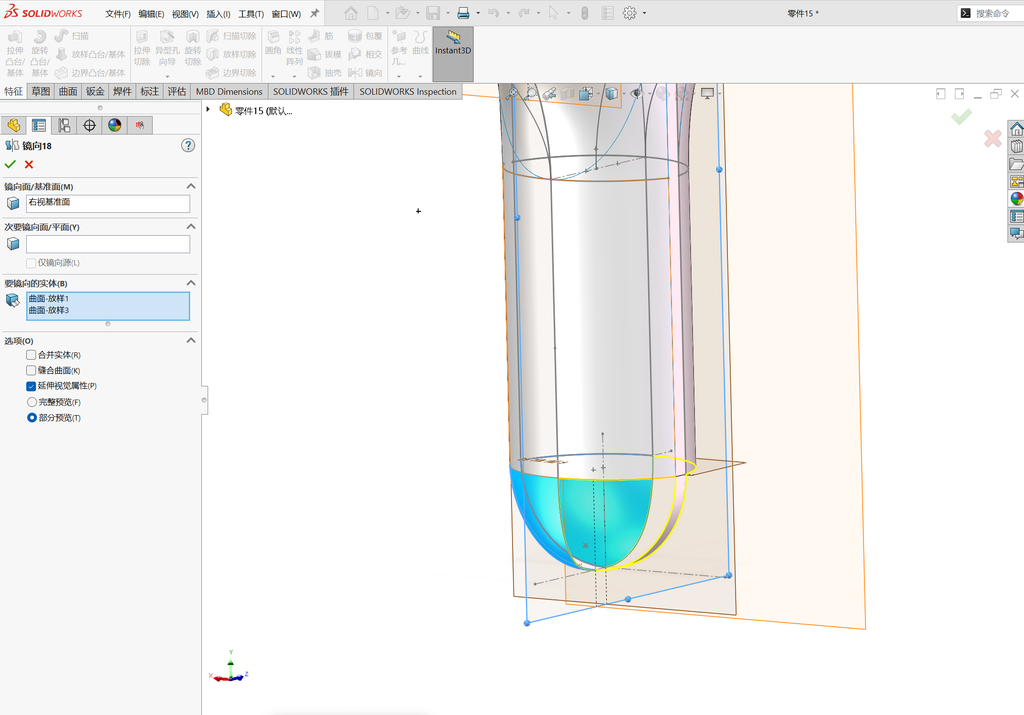Open the options gear icon
The width and height of the screenshot is (1024, 715).
(x=630, y=13)
